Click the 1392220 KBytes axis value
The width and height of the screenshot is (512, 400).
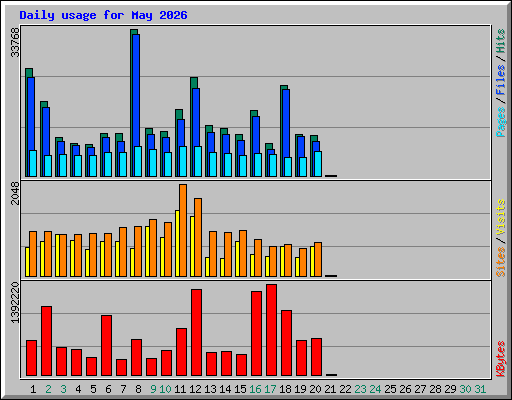(x=15, y=303)
